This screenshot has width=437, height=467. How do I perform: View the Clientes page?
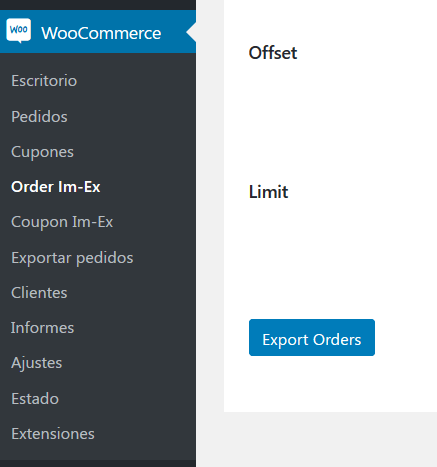click(x=39, y=293)
